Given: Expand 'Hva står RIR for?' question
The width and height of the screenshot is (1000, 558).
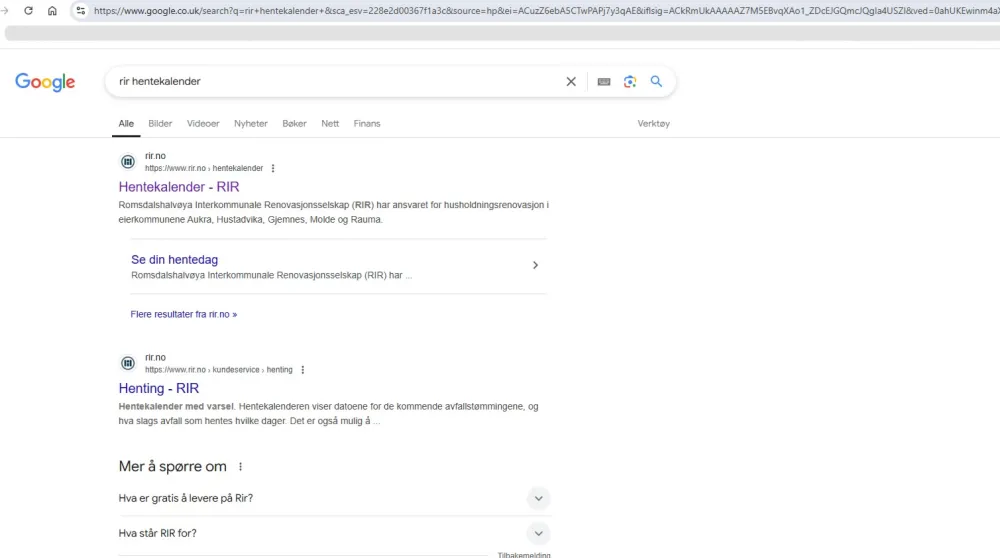Looking at the screenshot, I should (x=538, y=533).
